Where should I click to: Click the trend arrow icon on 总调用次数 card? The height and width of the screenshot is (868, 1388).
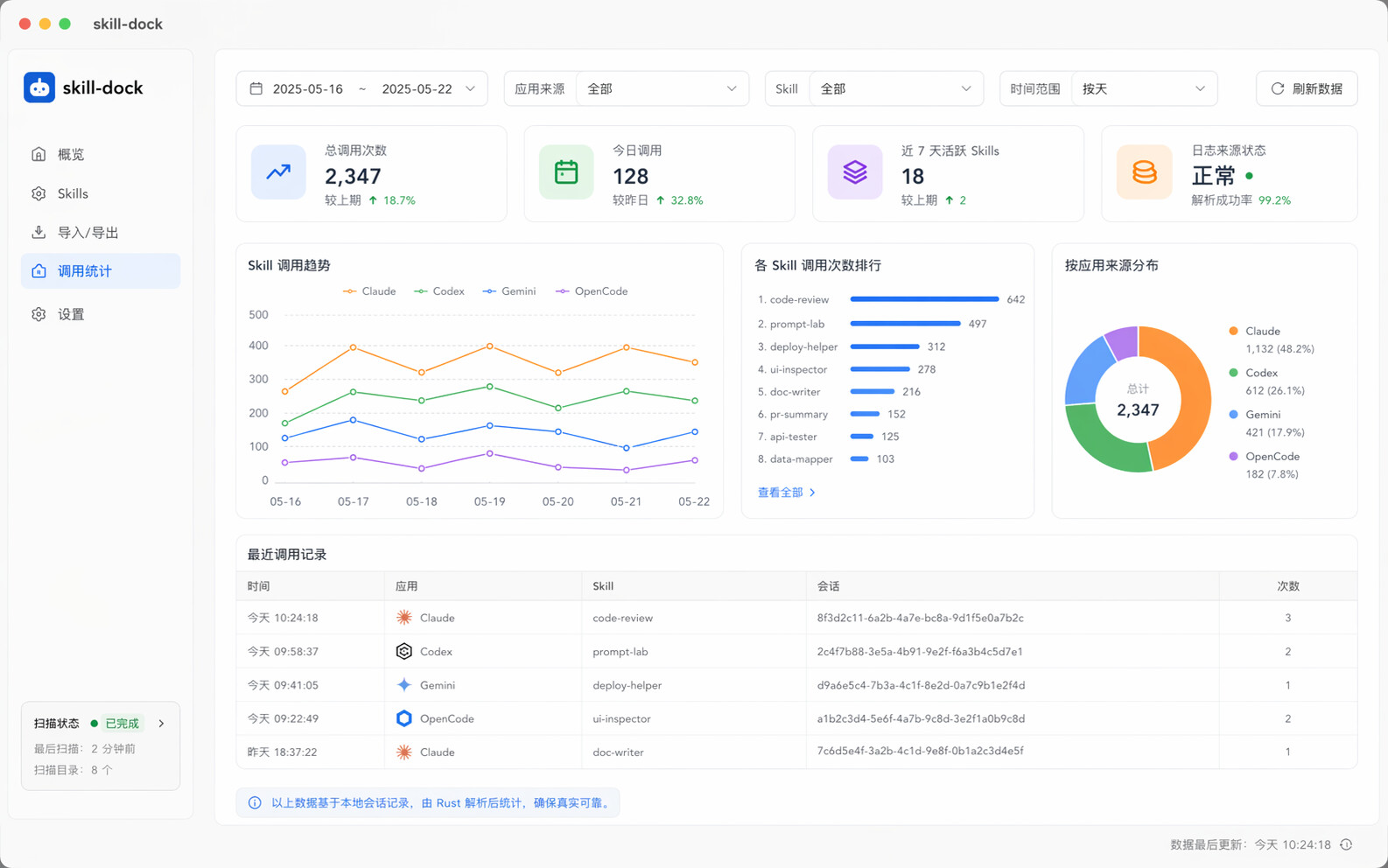click(278, 172)
